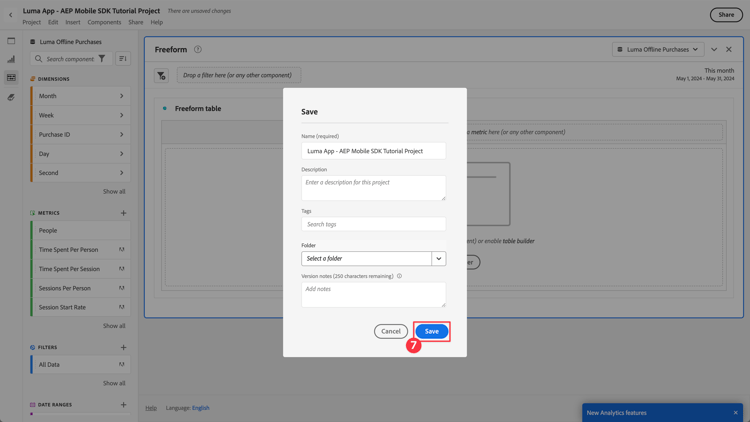This screenshot has height=422, width=750.
Task: Click the New Analytics features notification
Action: tap(662, 412)
